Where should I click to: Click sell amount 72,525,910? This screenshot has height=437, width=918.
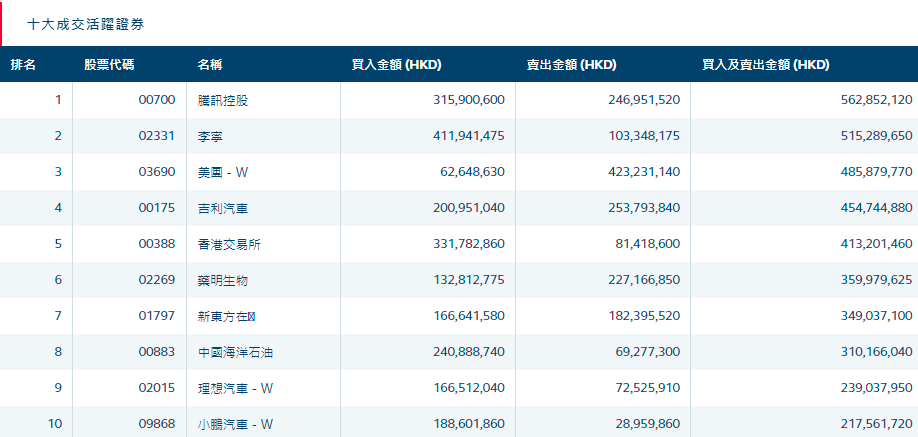tap(648, 388)
